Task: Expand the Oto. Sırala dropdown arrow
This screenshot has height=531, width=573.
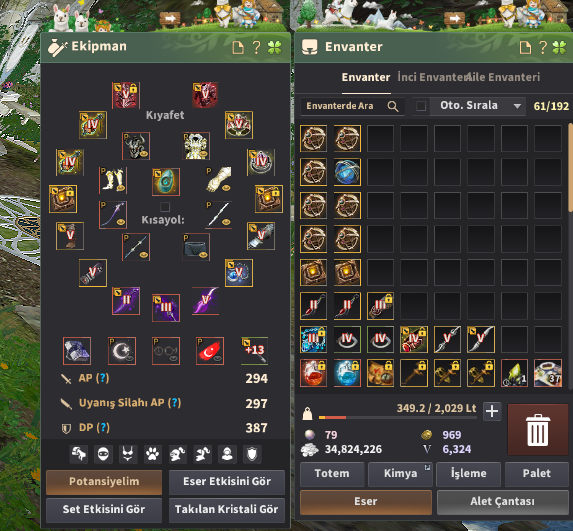Action: pyautogui.click(x=517, y=106)
